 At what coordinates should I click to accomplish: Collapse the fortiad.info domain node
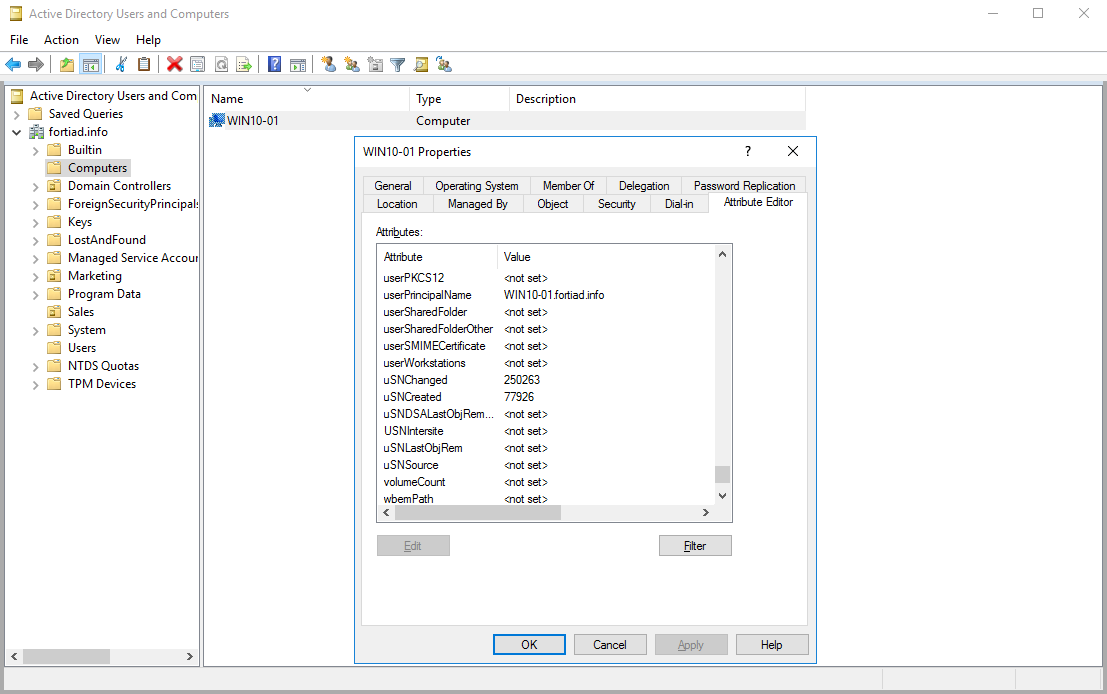(x=16, y=131)
